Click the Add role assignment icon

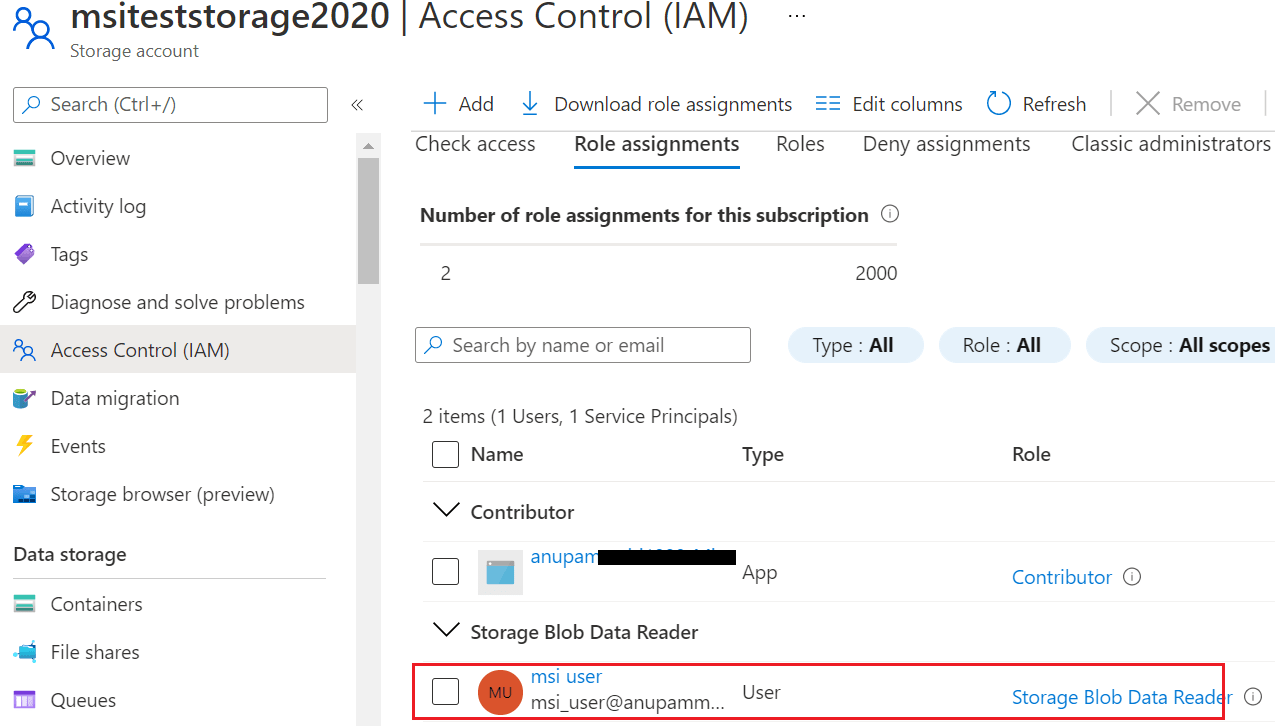(435, 103)
